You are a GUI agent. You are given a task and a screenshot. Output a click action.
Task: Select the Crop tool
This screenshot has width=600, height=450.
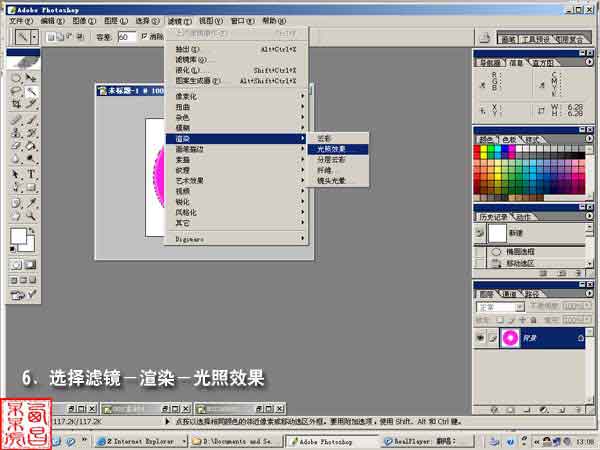16,104
